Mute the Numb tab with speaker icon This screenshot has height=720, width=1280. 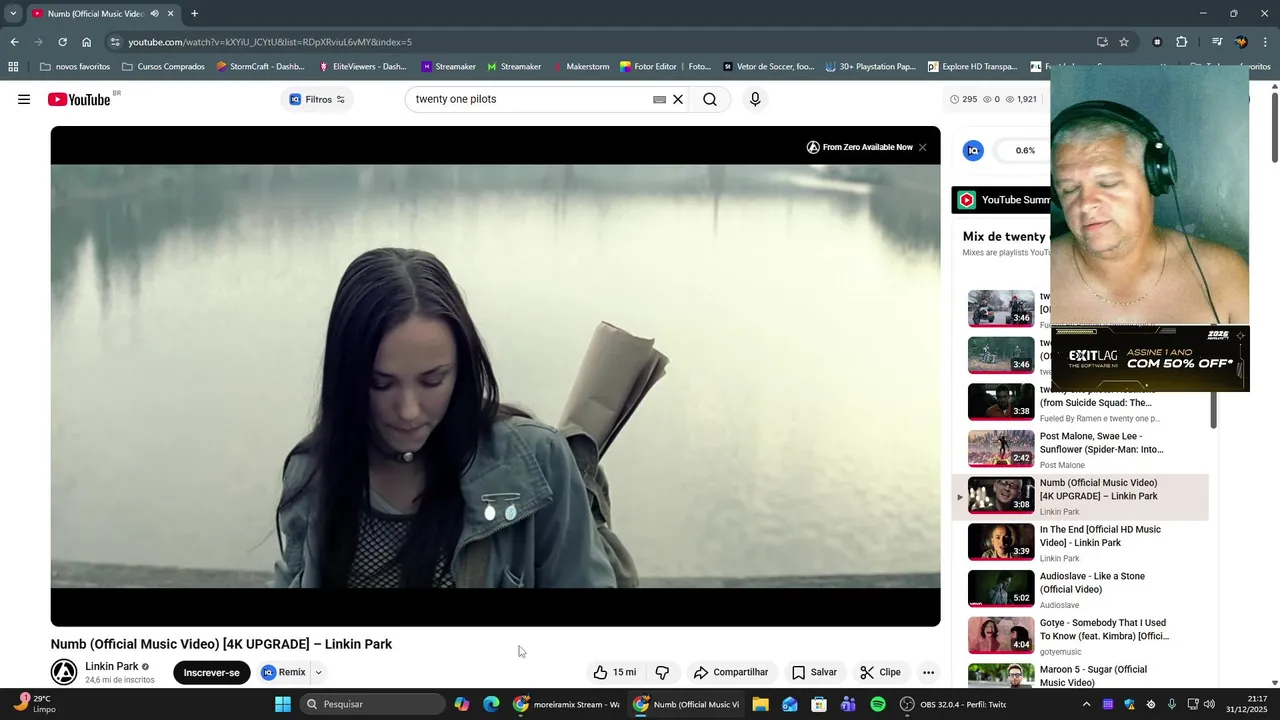154,14
